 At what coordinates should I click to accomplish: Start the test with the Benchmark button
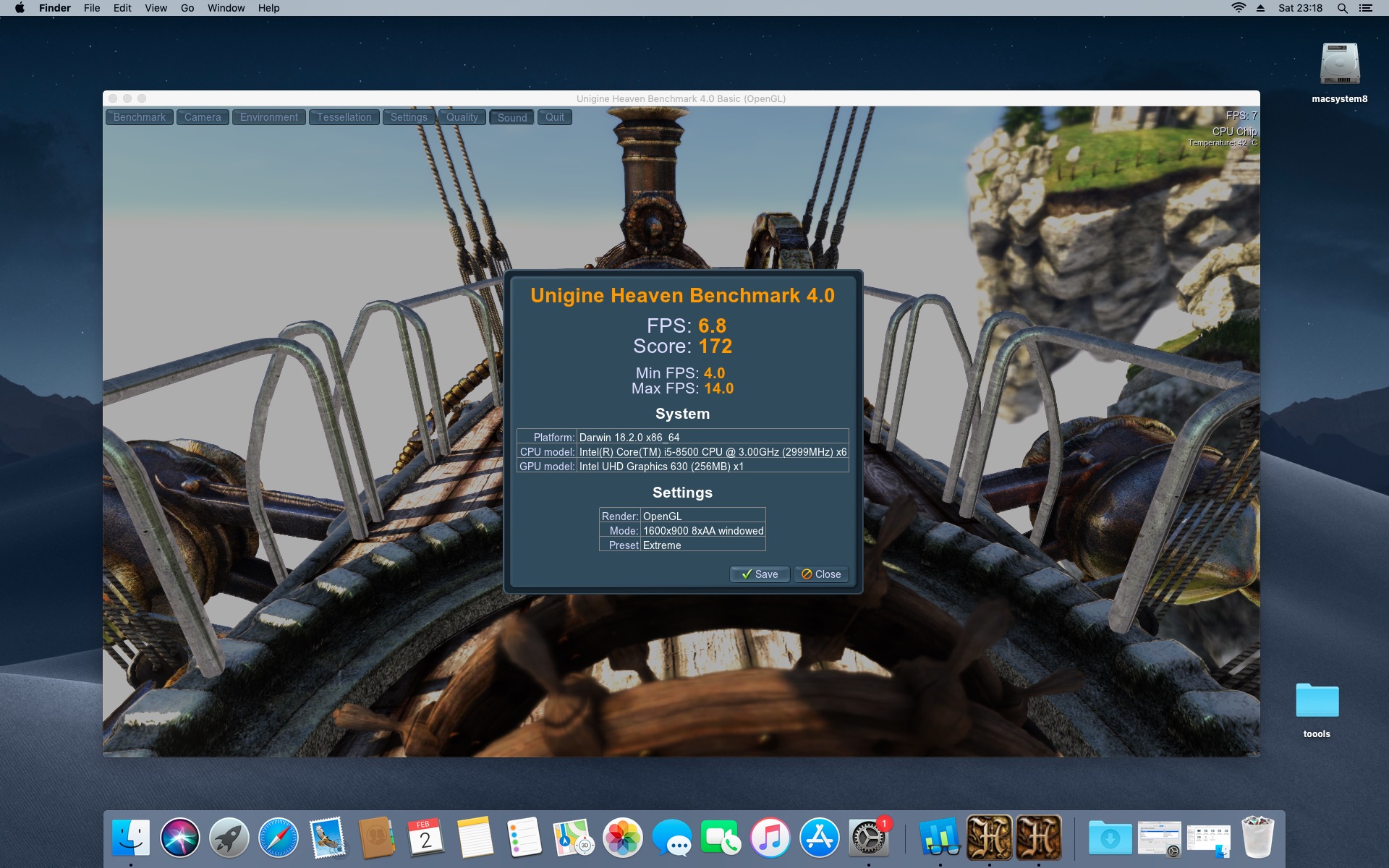pyautogui.click(x=140, y=117)
